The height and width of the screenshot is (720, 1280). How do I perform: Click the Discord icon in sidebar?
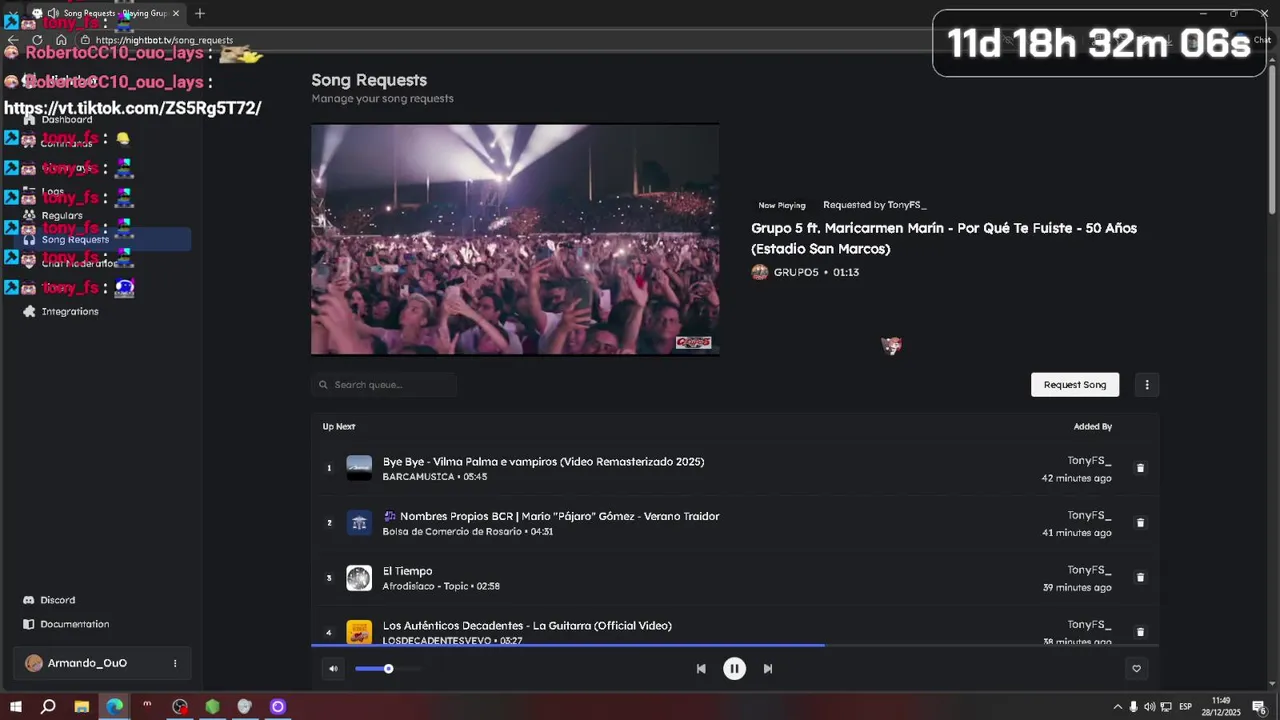point(28,600)
